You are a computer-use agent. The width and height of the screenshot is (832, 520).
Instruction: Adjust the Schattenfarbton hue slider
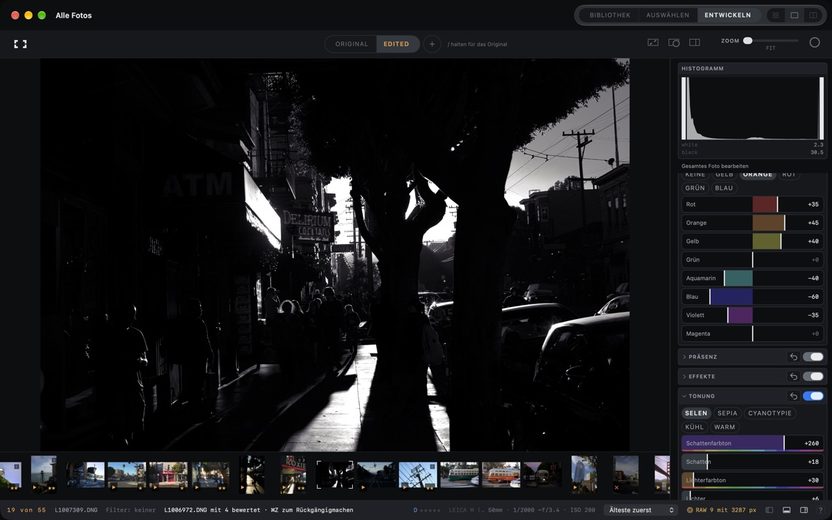coord(752,443)
